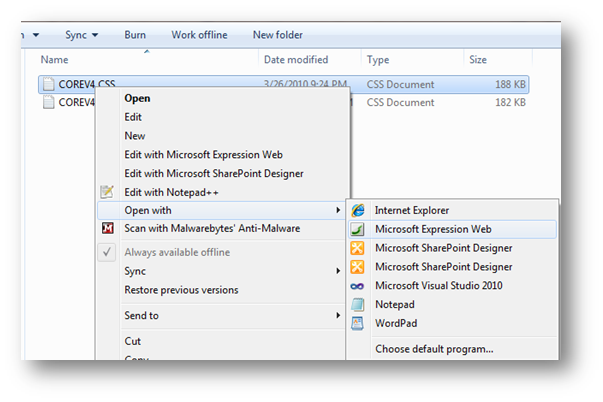This screenshot has height=402, width=603.
Task: Pick Microsoft Visual Studio 2010
Action: tap(439, 286)
